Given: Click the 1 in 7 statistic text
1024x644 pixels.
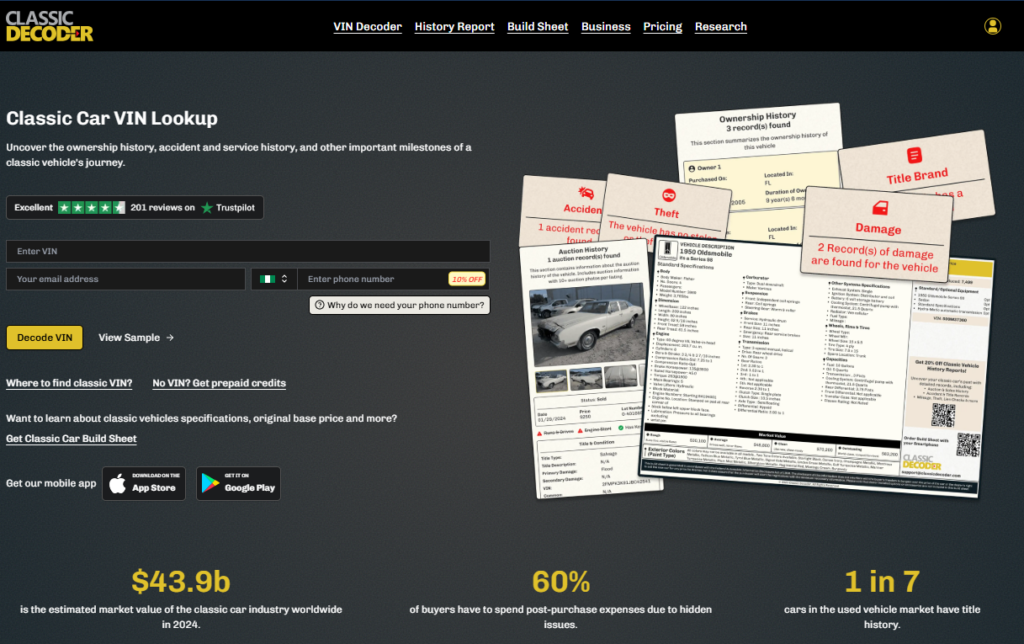Looking at the screenshot, I should [x=882, y=581].
